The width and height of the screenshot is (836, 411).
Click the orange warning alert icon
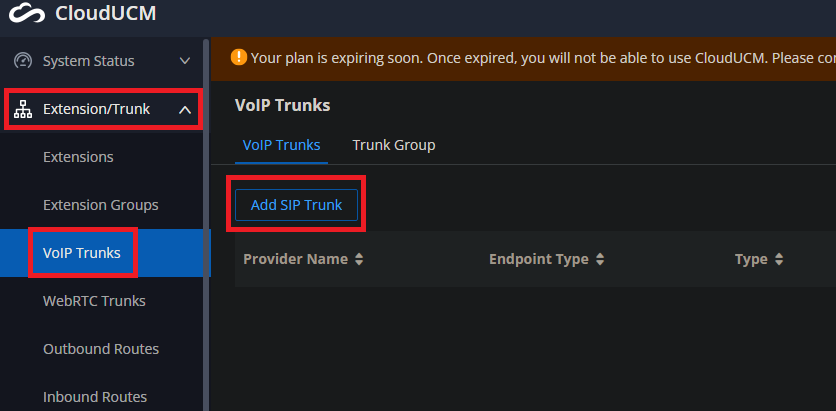(239, 57)
